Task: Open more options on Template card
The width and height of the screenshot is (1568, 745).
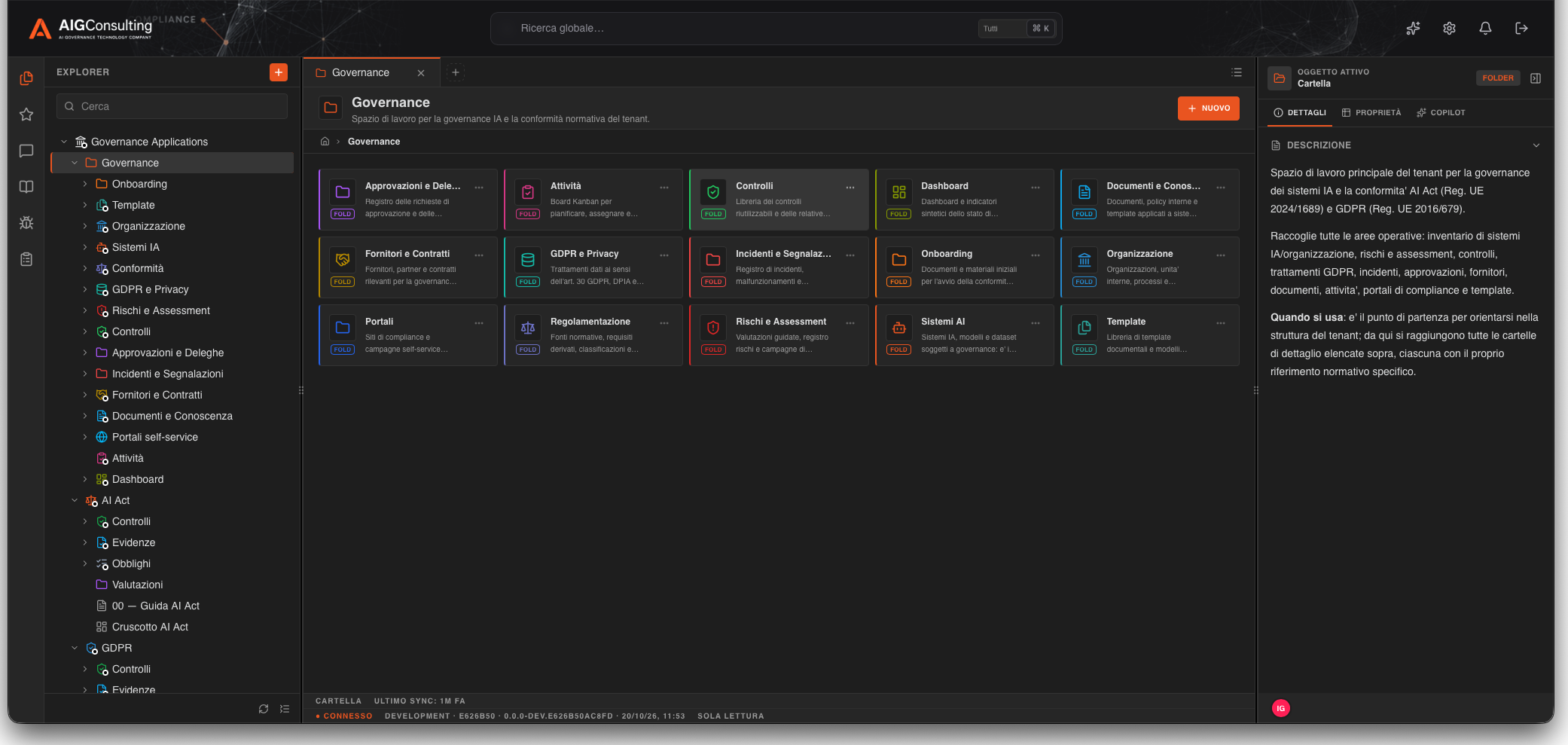Action: (x=1221, y=323)
